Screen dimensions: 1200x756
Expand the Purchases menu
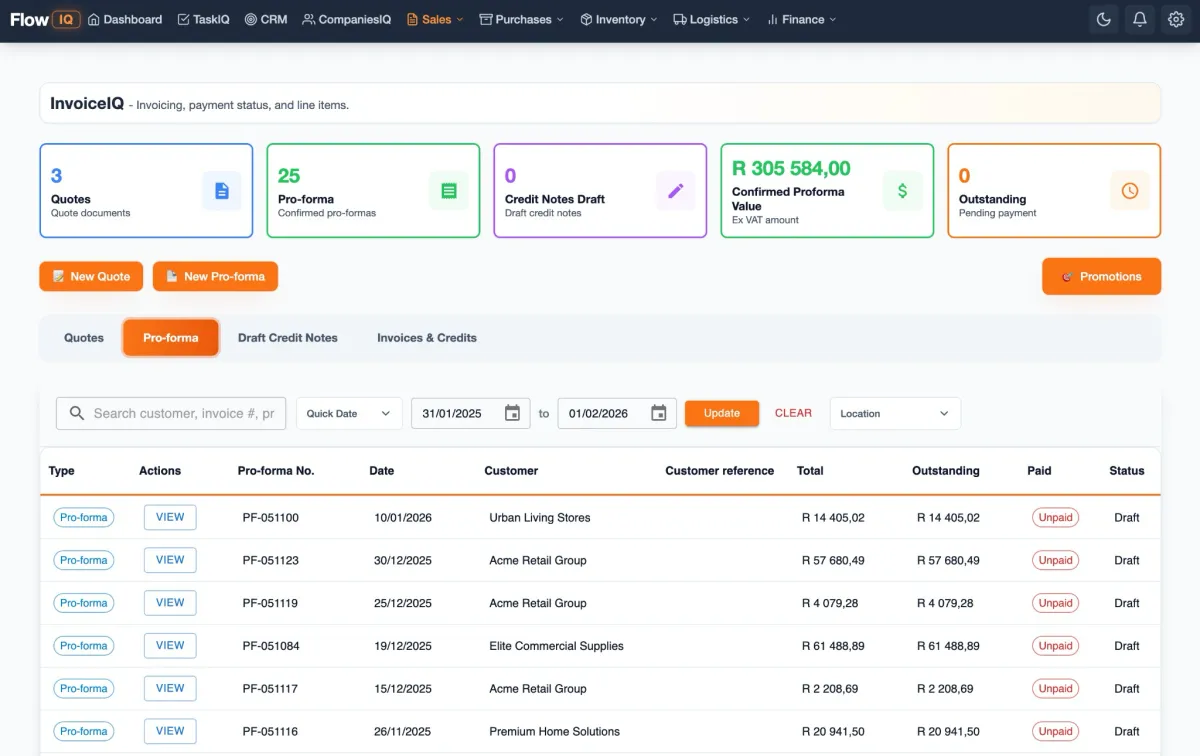point(521,19)
